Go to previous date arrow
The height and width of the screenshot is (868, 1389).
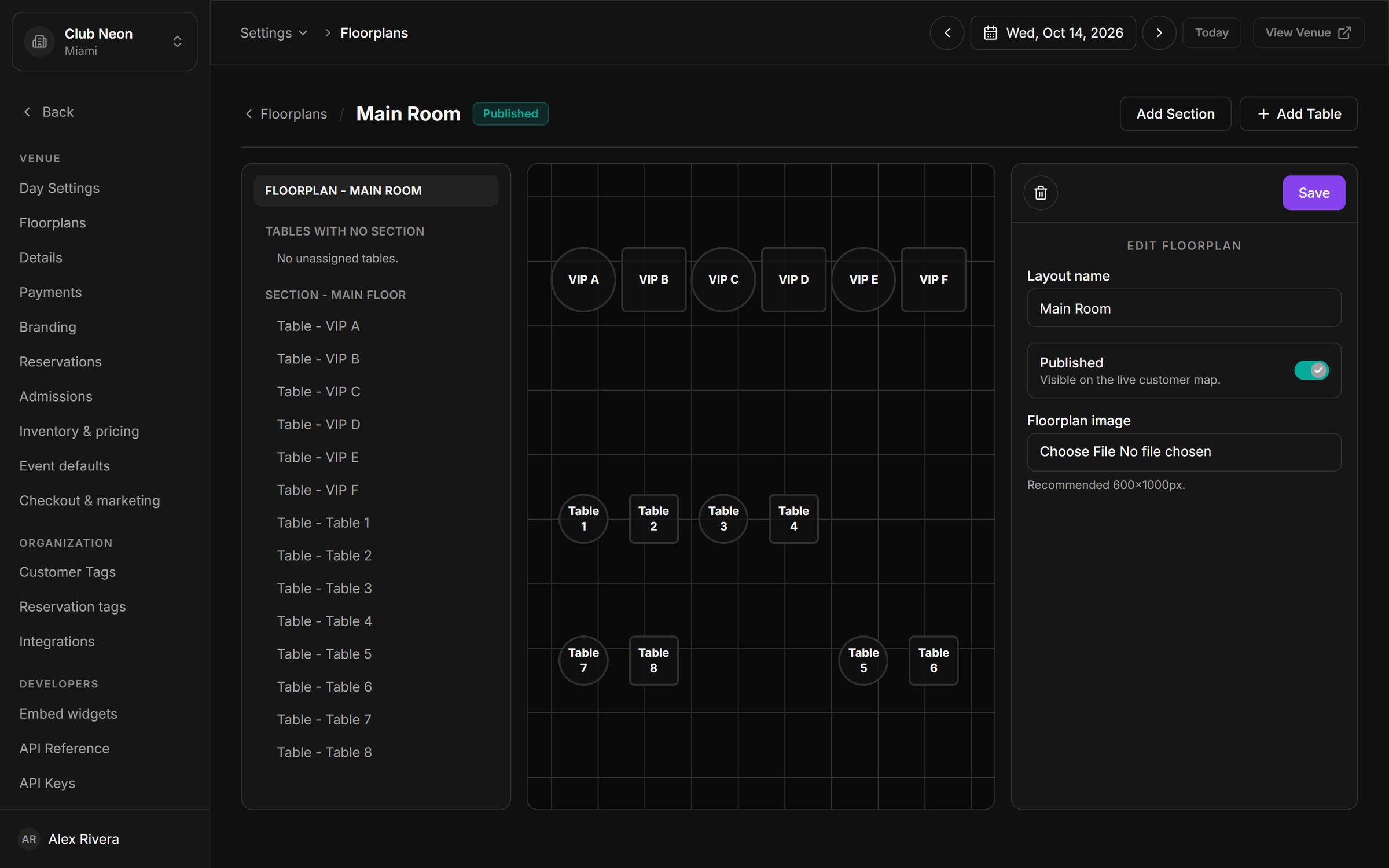click(947, 33)
